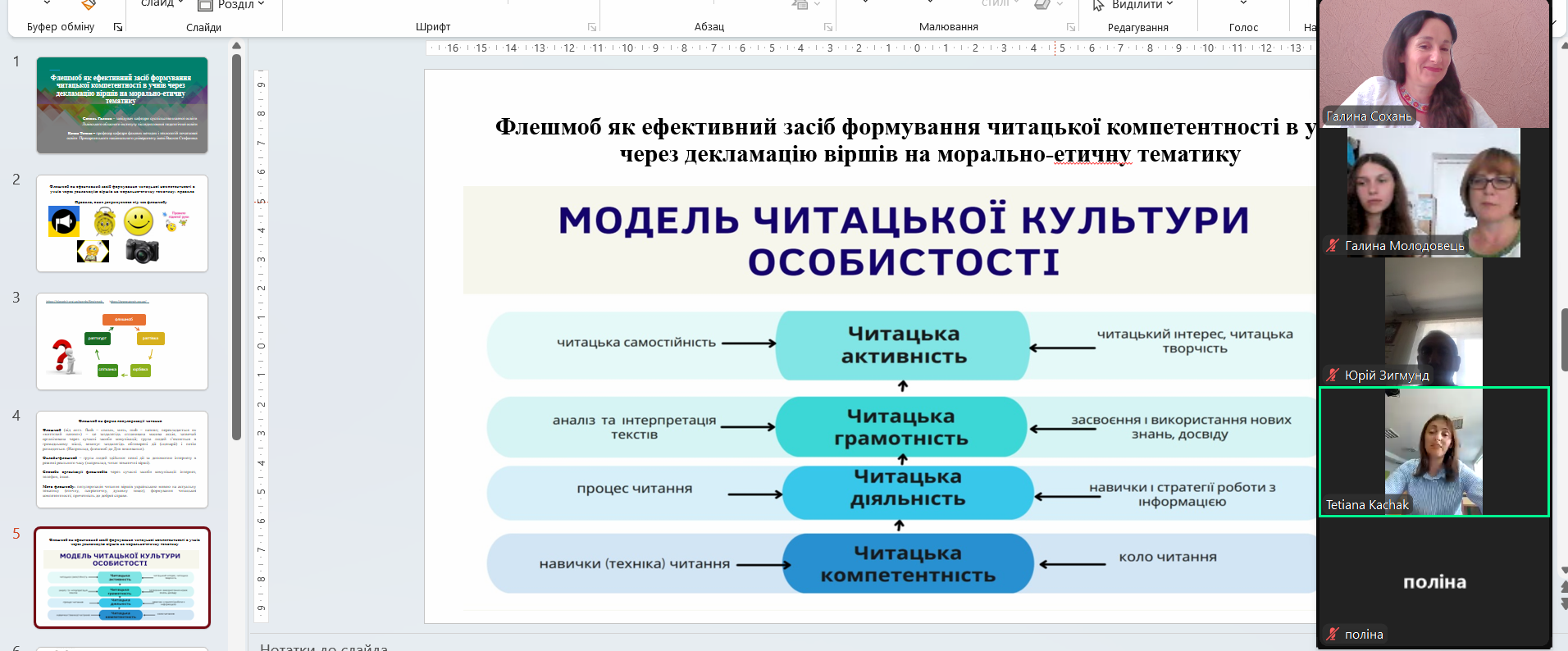Open the Абзац dialog launcher
The height and width of the screenshot is (651, 1568).
[x=827, y=27]
